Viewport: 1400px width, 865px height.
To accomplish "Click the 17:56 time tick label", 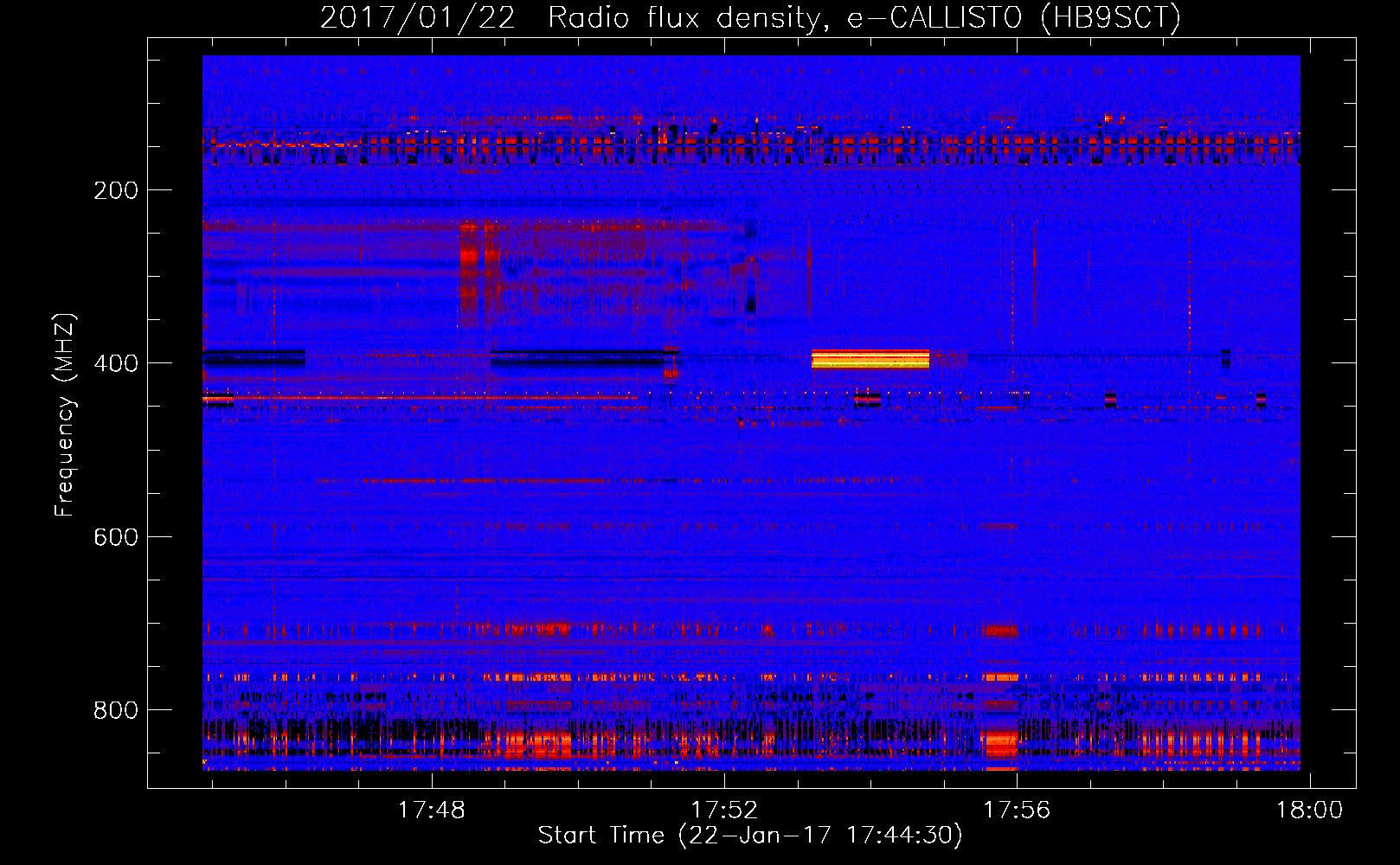I will (1017, 811).
